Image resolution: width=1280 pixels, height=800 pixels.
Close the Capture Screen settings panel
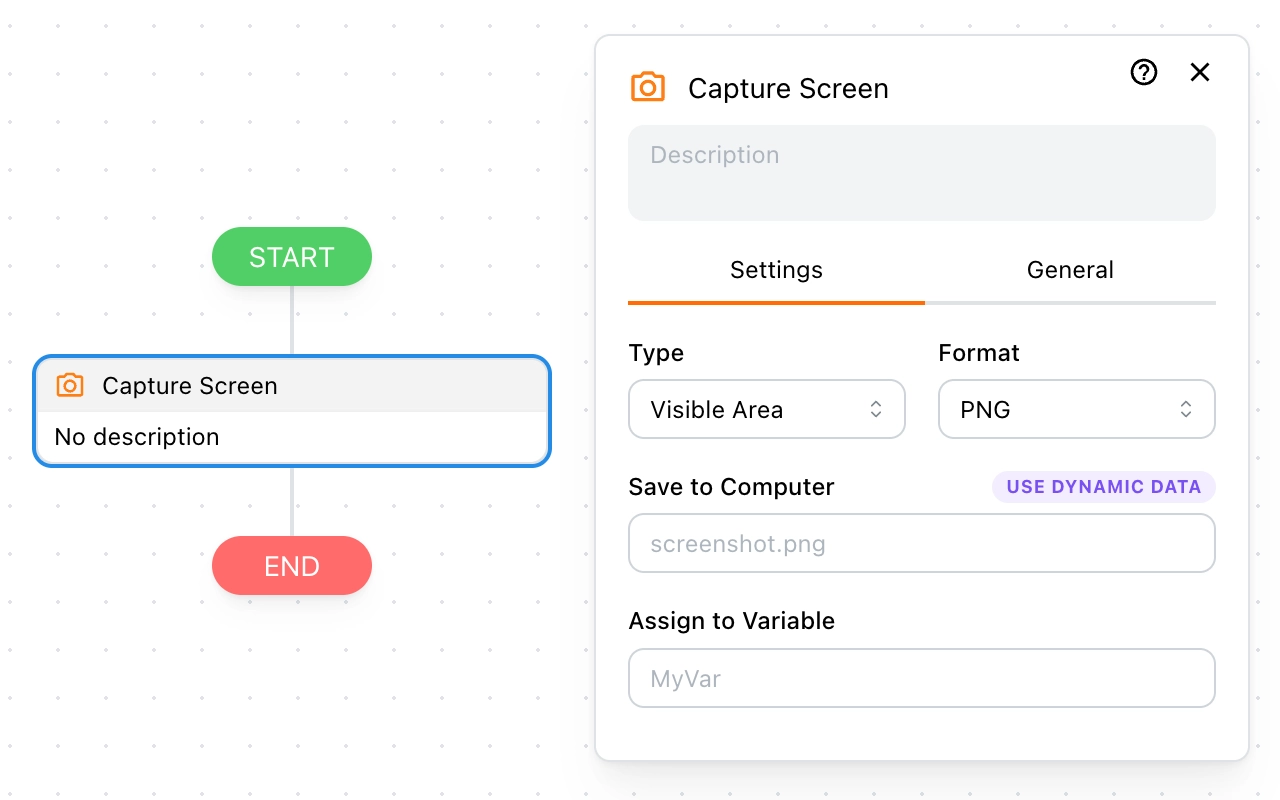pos(1200,72)
